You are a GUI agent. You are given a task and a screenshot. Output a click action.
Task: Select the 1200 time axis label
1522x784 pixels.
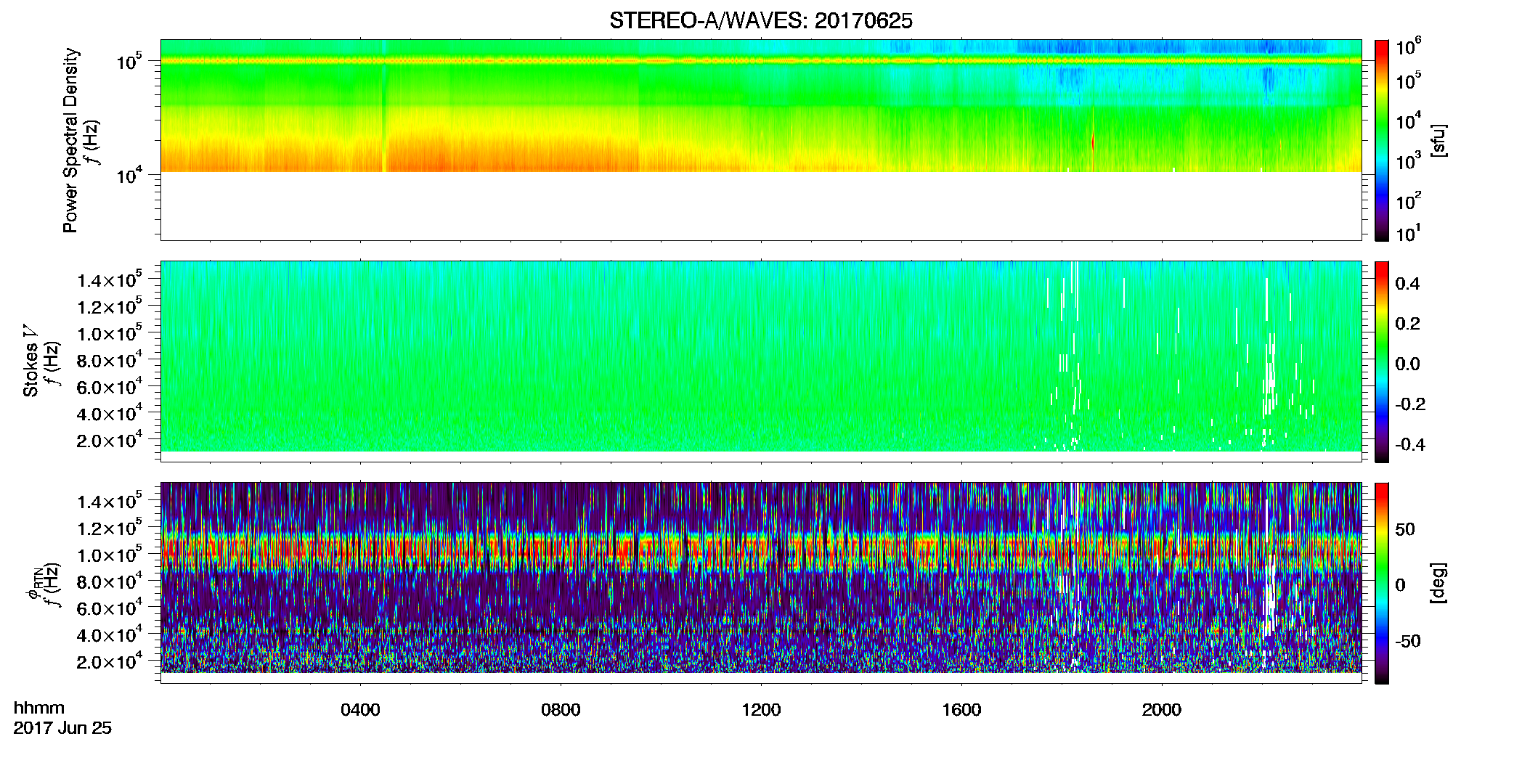click(761, 710)
